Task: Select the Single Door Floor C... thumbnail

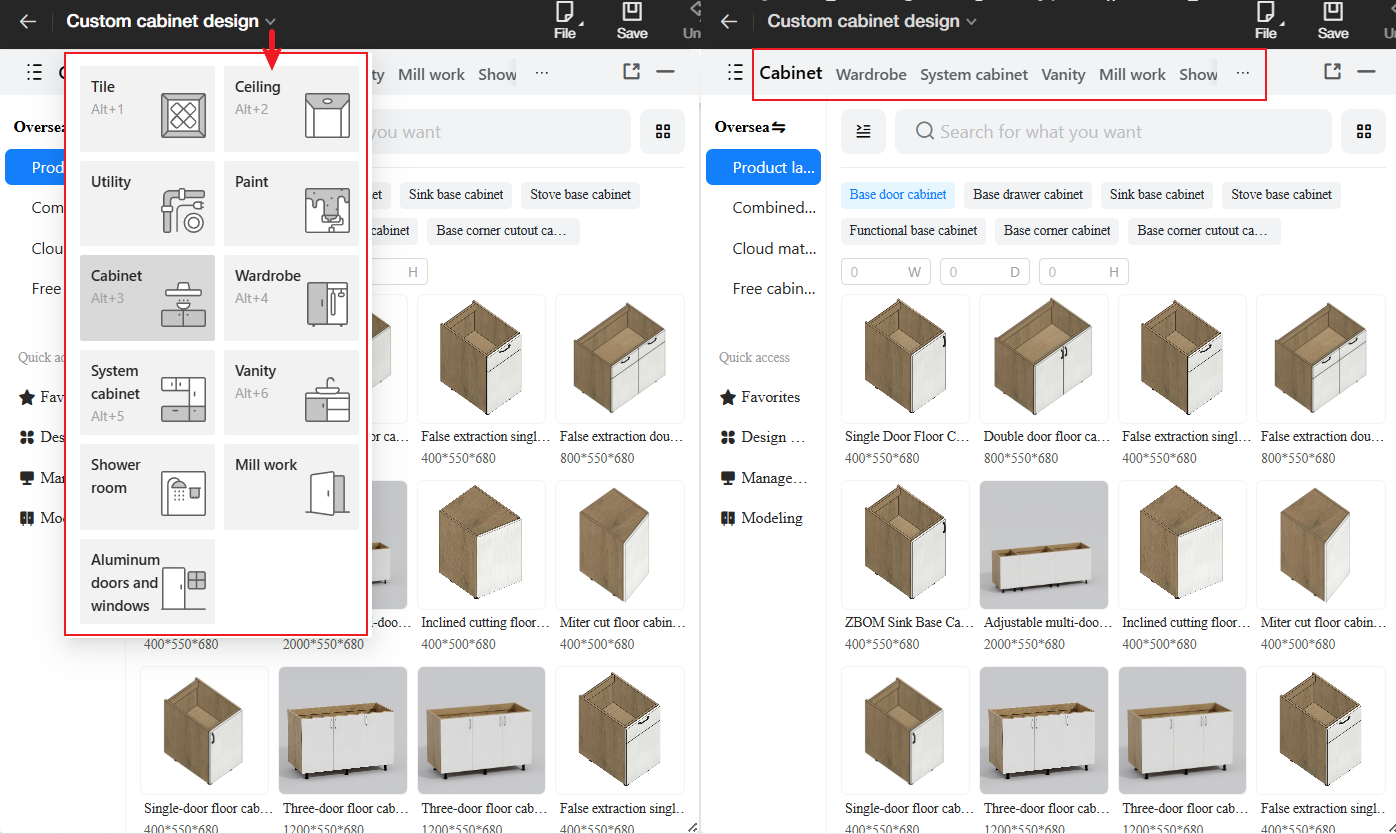Action: pyautogui.click(x=905, y=359)
